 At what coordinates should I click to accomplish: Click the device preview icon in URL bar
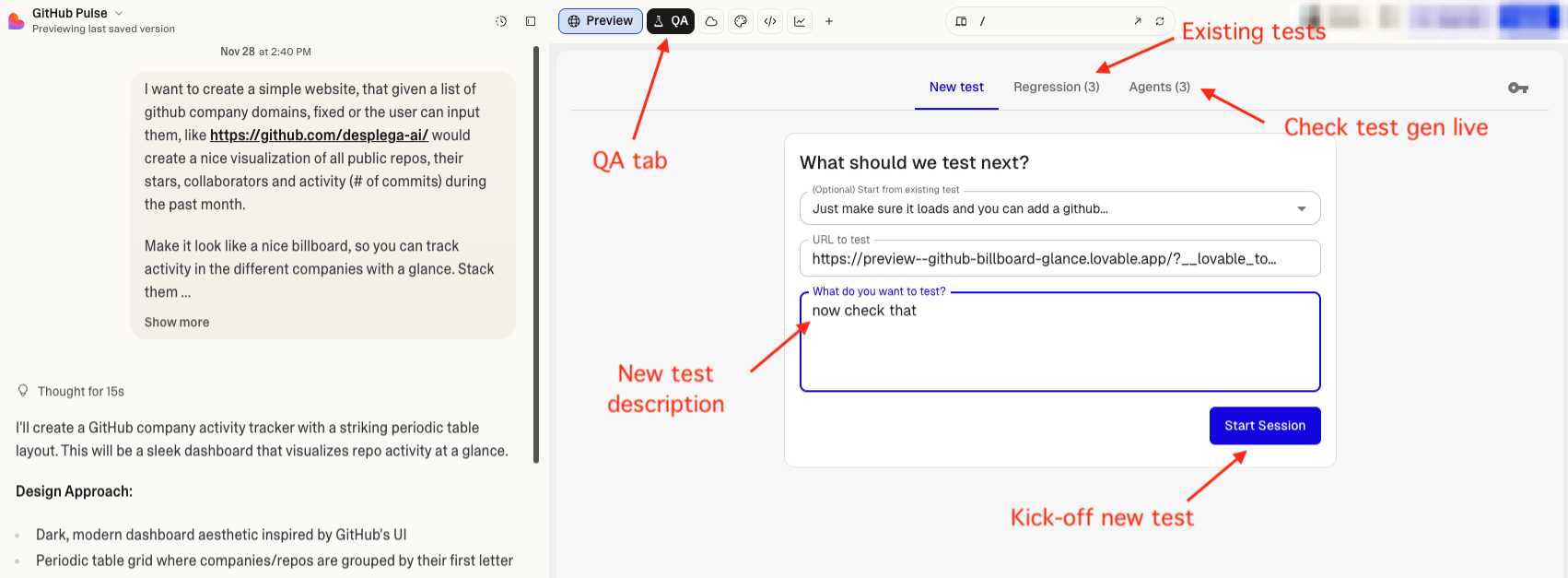point(961,21)
